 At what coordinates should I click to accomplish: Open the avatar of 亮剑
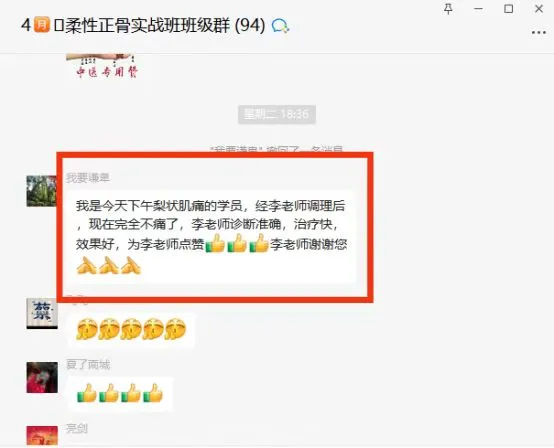pyautogui.click(x=42, y=435)
